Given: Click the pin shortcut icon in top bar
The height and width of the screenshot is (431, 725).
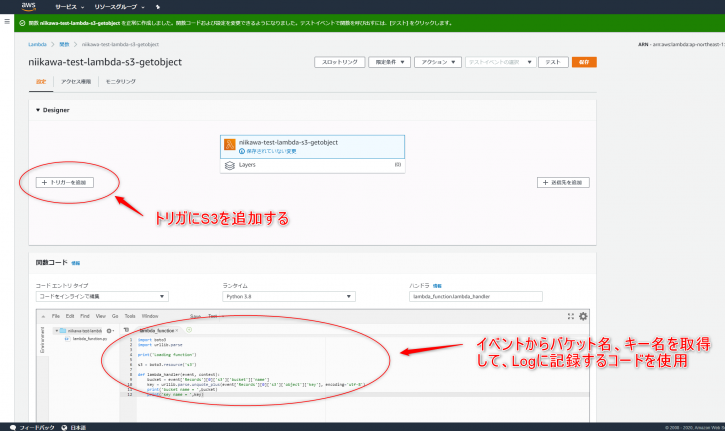Looking at the screenshot, I should tap(158, 7).
